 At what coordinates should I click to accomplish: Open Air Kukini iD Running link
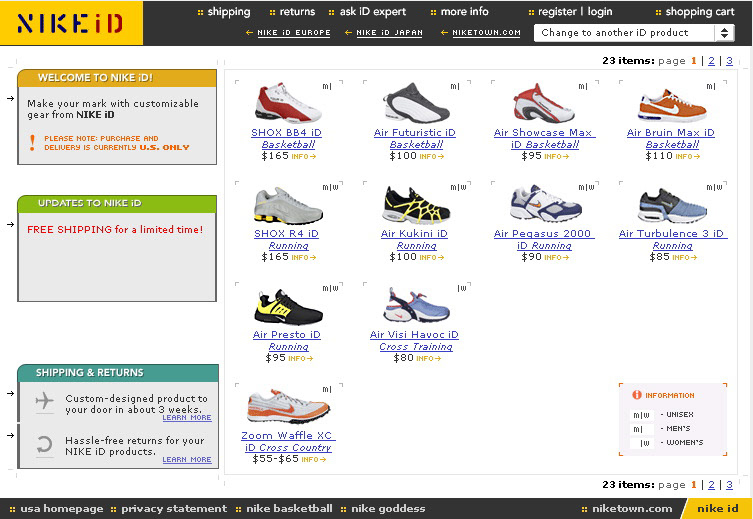pyautogui.click(x=414, y=239)
